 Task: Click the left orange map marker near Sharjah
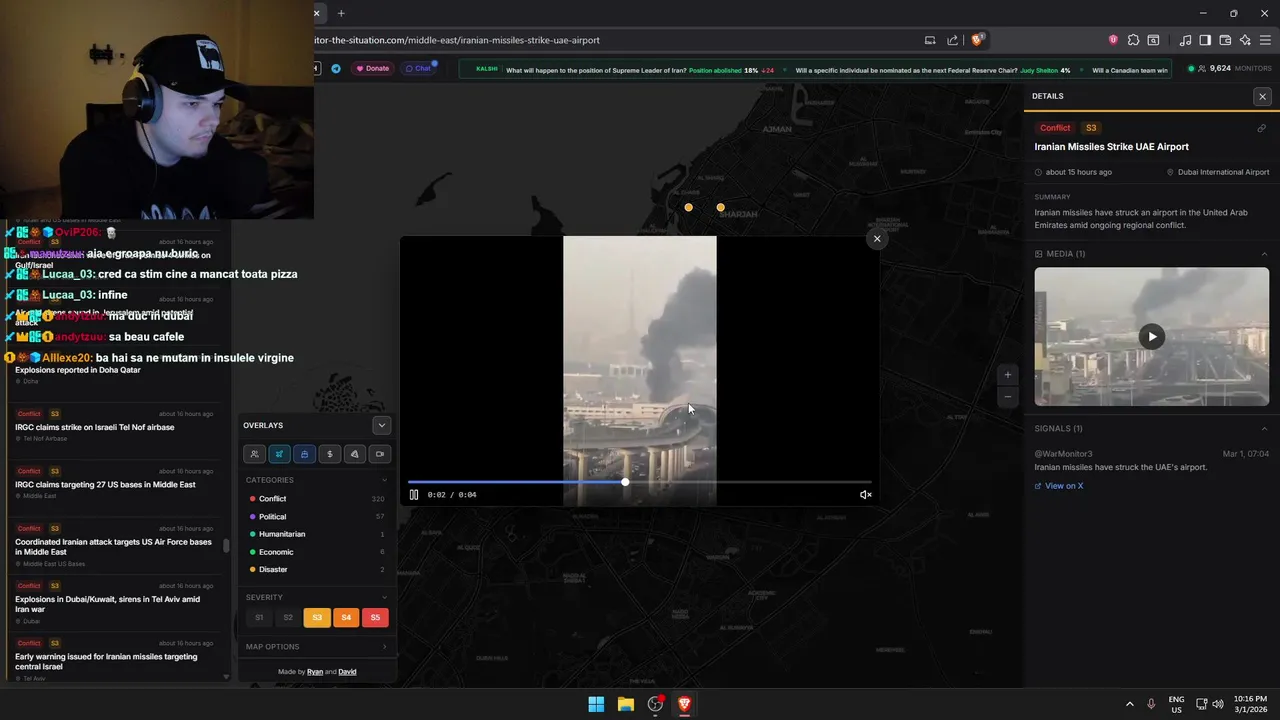coord(688,208)
